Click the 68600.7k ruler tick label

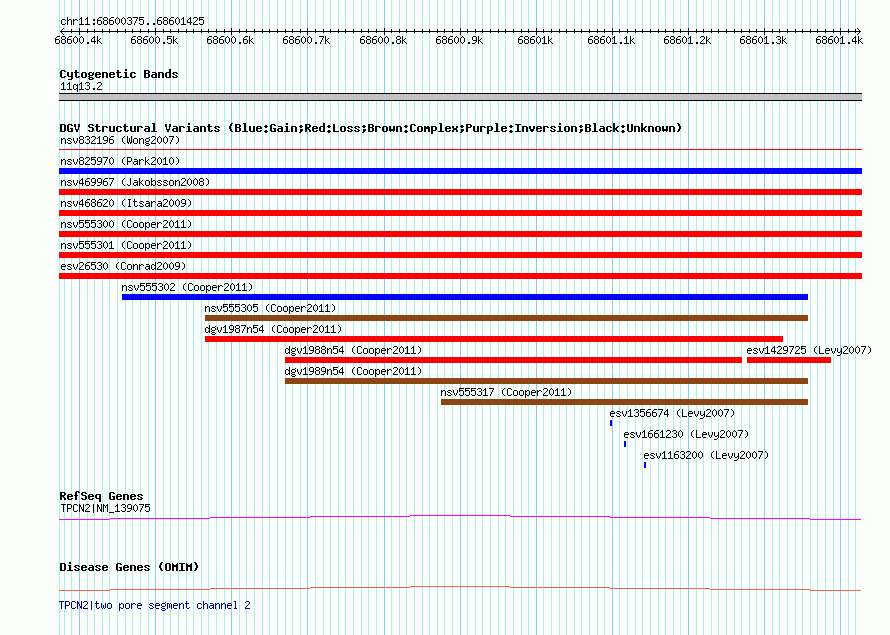coord(307,40)
